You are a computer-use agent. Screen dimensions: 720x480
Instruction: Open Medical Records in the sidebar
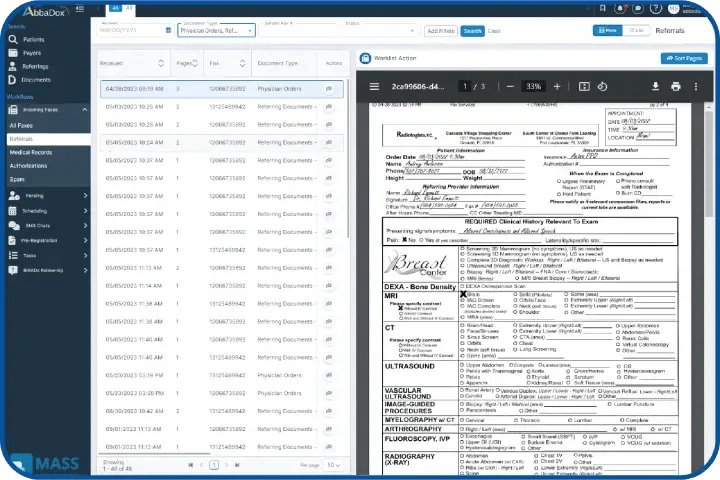pos(30,152)
